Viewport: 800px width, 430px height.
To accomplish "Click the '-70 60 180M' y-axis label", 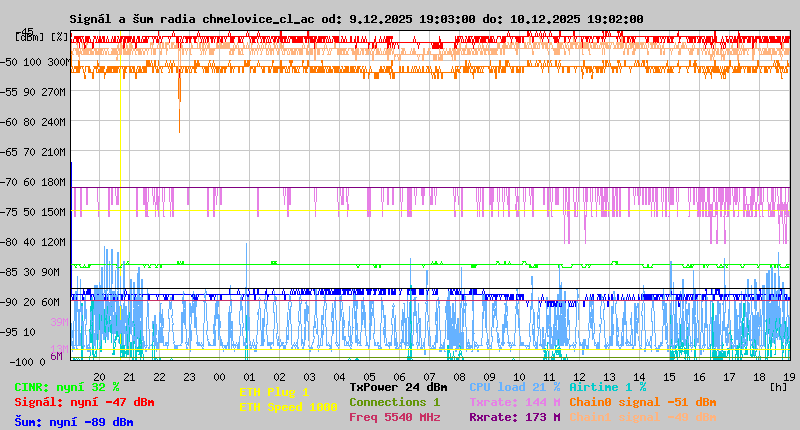I will [34, 182].
